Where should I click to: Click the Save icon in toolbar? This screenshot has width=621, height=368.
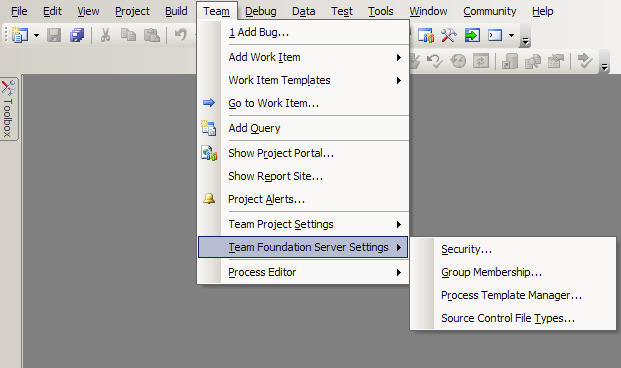pyautogui.click(x=54, y=35)
